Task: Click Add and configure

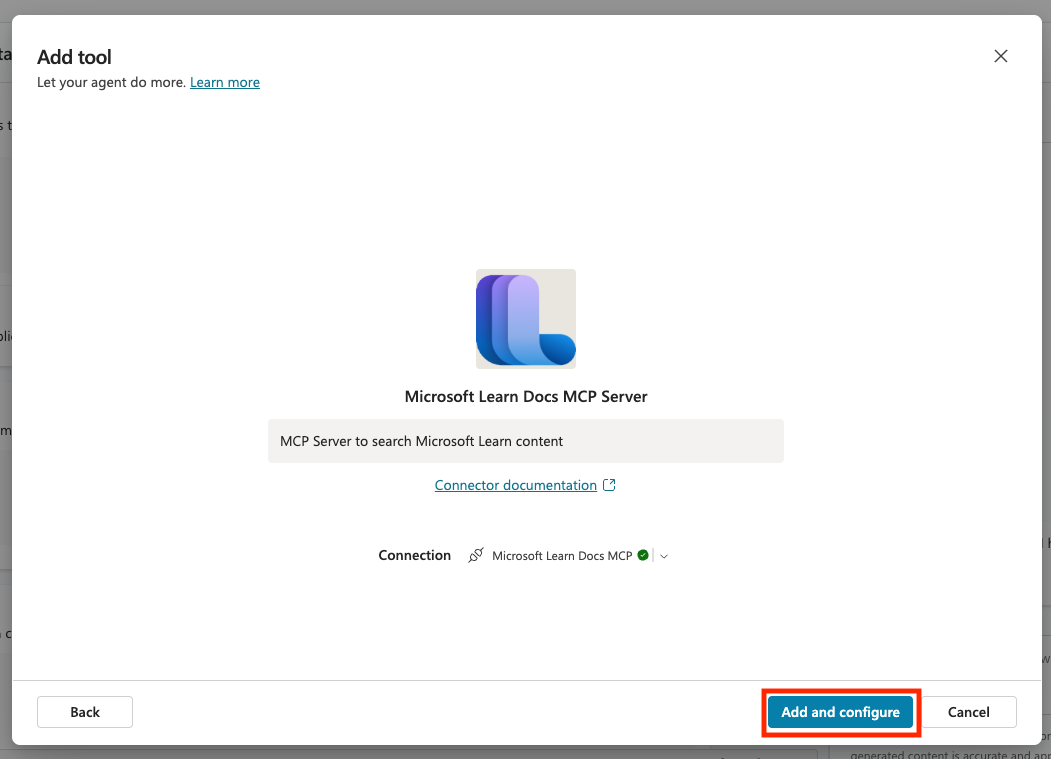Action: 840,712
